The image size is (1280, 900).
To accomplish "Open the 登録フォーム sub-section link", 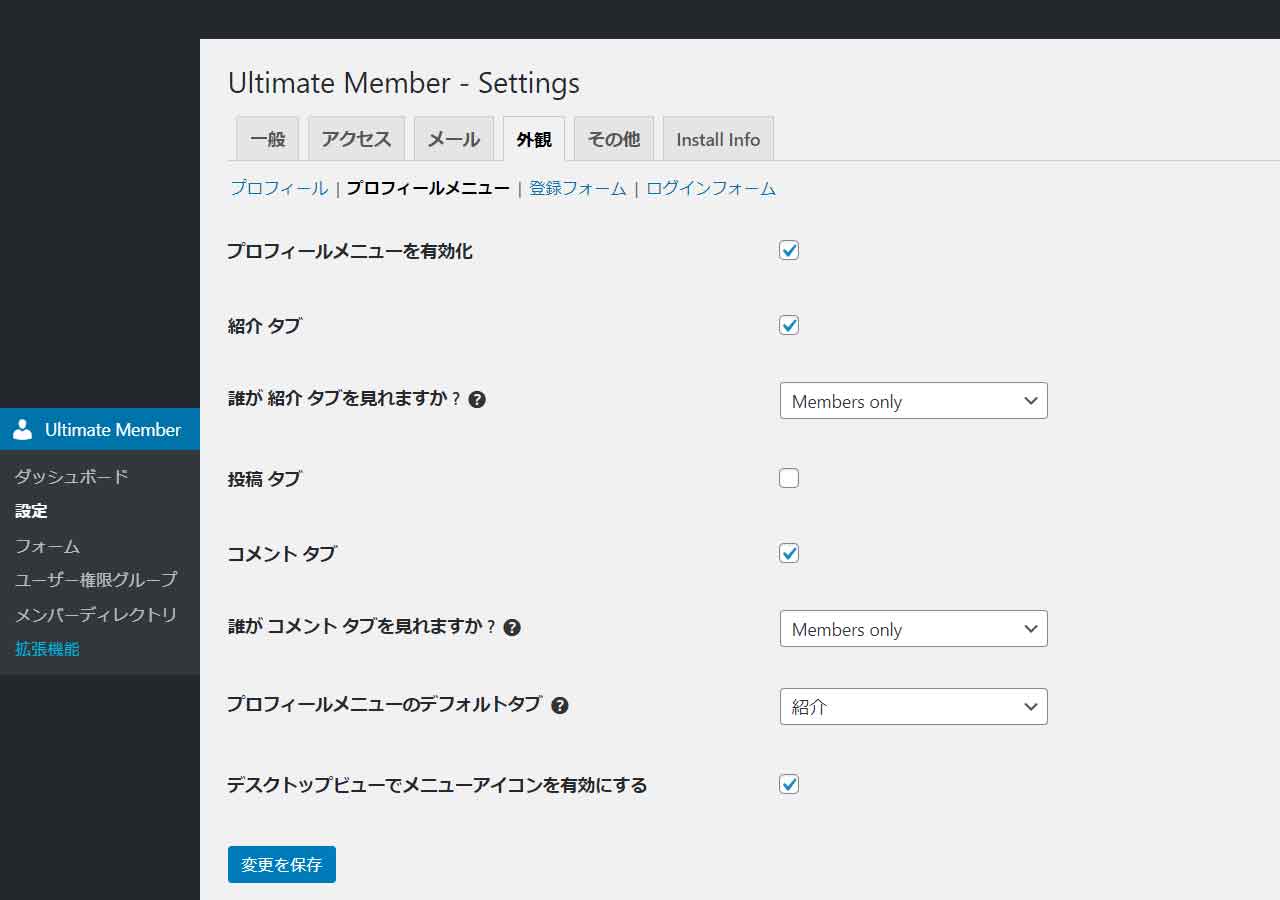I will [x=578, y=188].
